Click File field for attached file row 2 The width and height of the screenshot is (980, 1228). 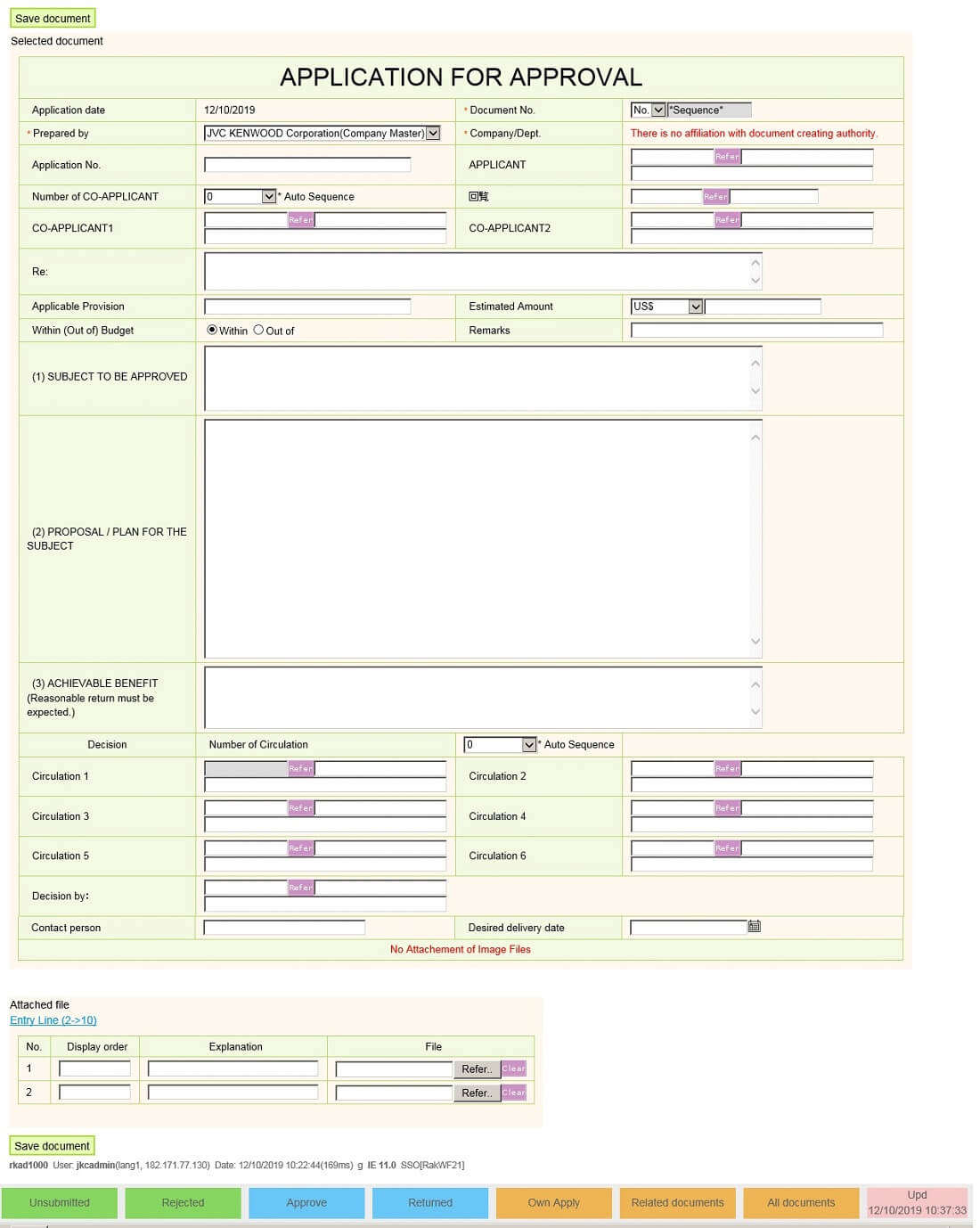[394, 1093]
